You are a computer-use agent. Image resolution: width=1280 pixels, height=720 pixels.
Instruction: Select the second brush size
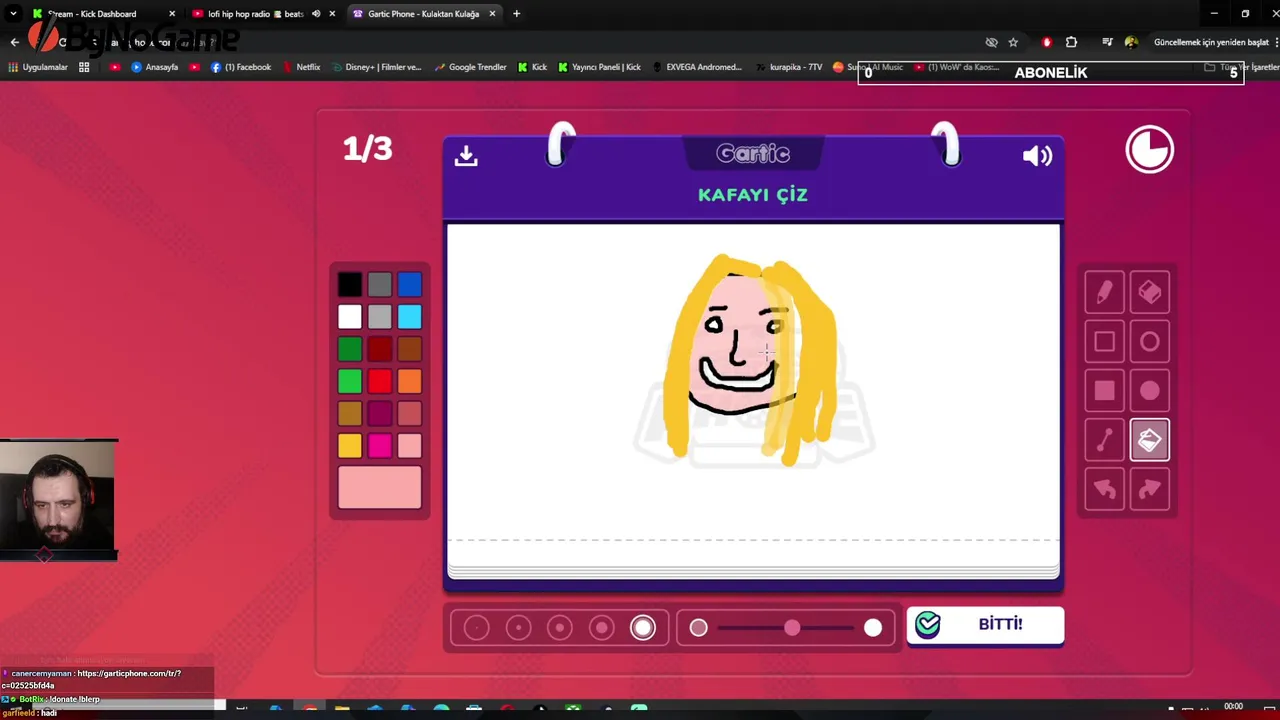(518, 627)
